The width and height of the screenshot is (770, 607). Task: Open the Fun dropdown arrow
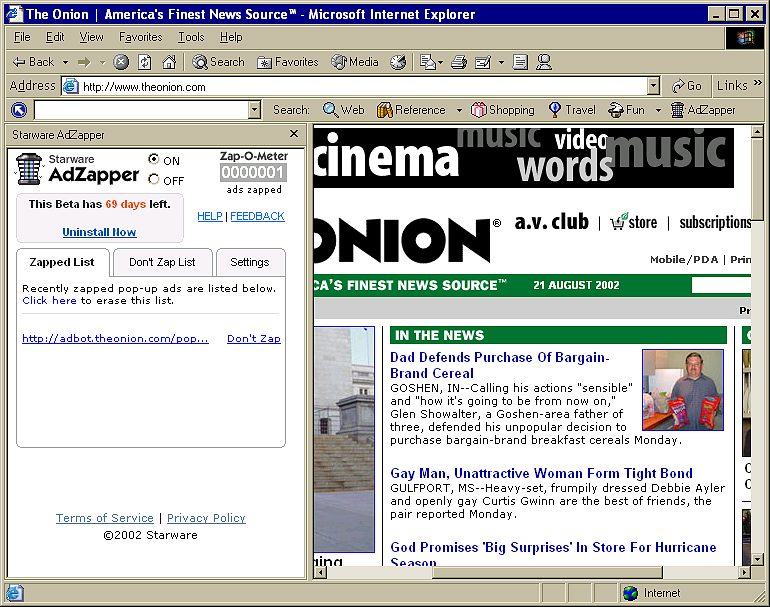pyautogui.click(x=659, y=110)
